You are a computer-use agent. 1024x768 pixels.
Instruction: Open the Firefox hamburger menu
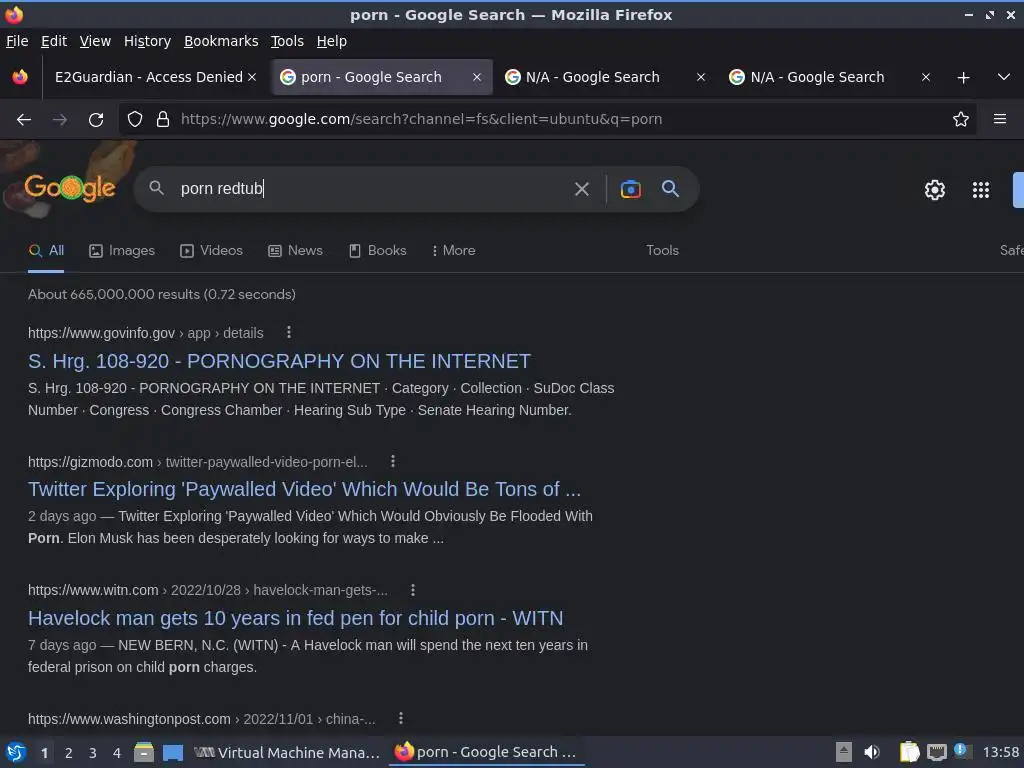[1000, 119]
